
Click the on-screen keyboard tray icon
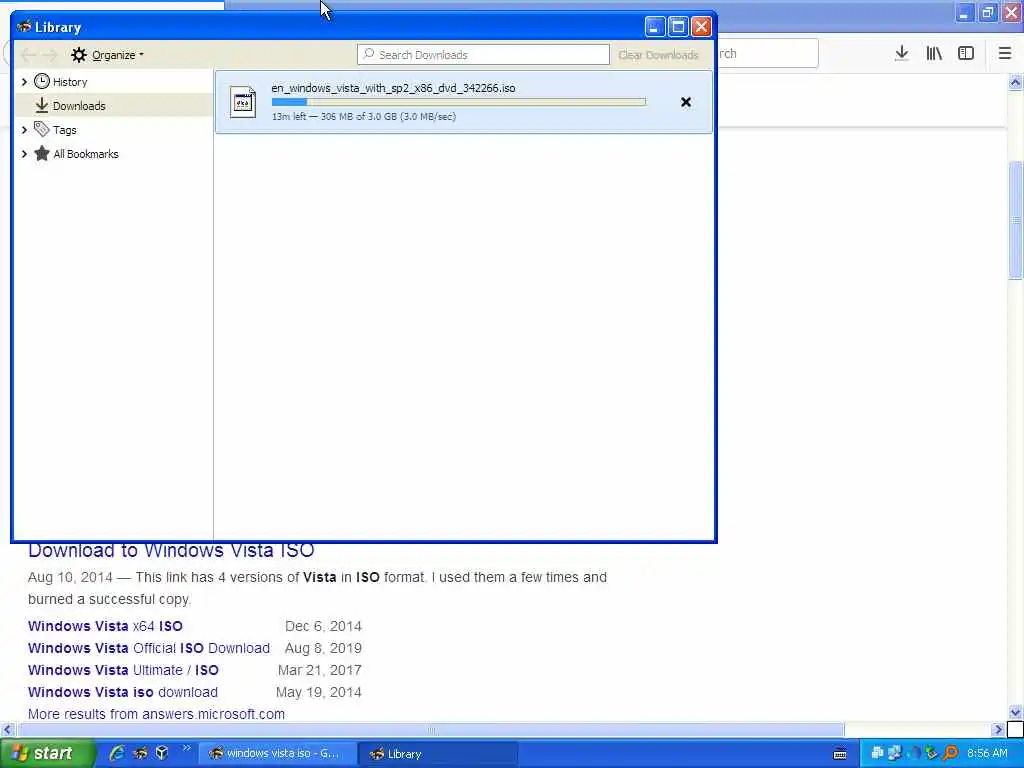click(x=840, y=754)
